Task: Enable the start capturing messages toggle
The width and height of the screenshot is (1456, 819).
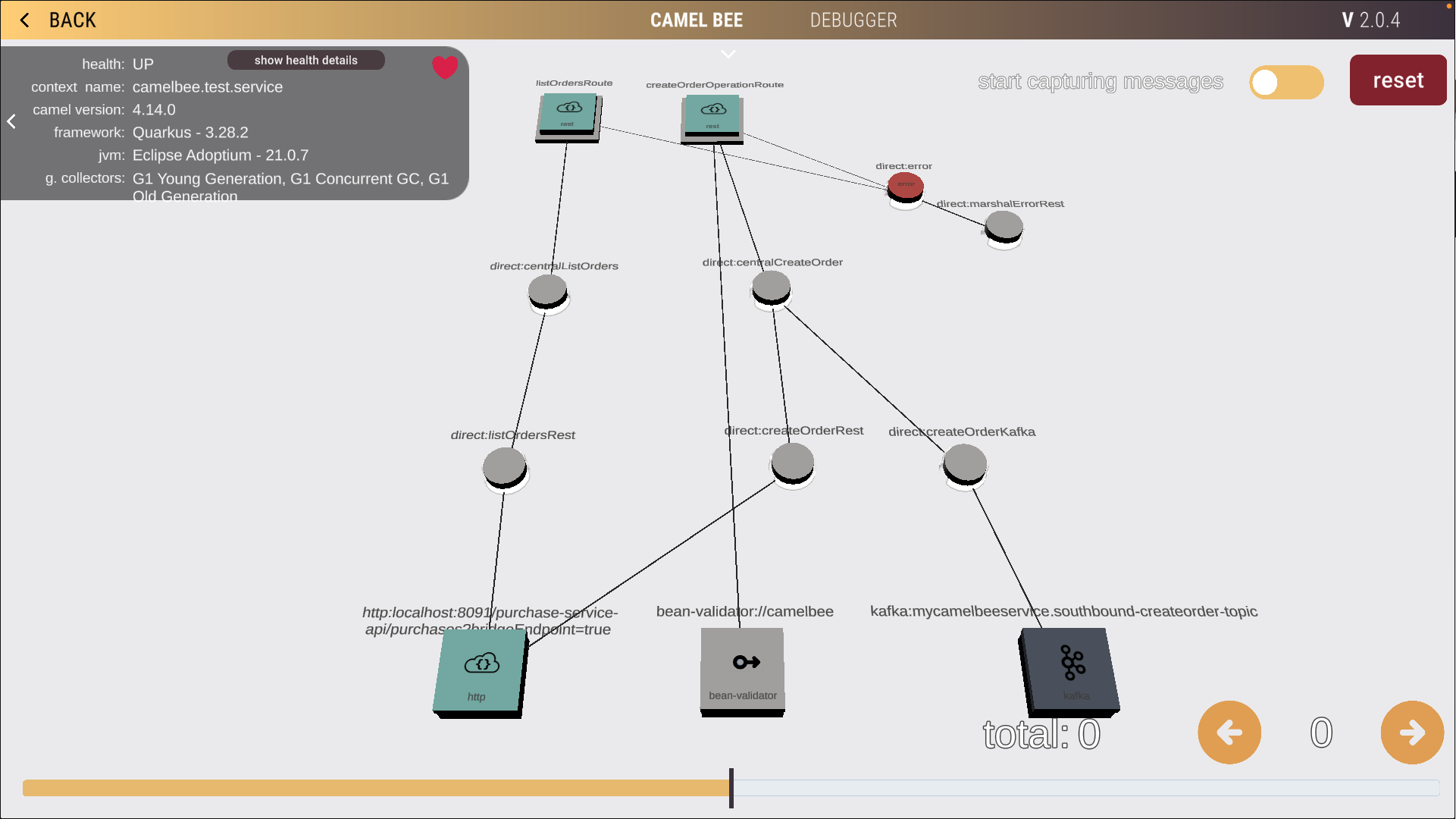Action: tap(1286, 82)
